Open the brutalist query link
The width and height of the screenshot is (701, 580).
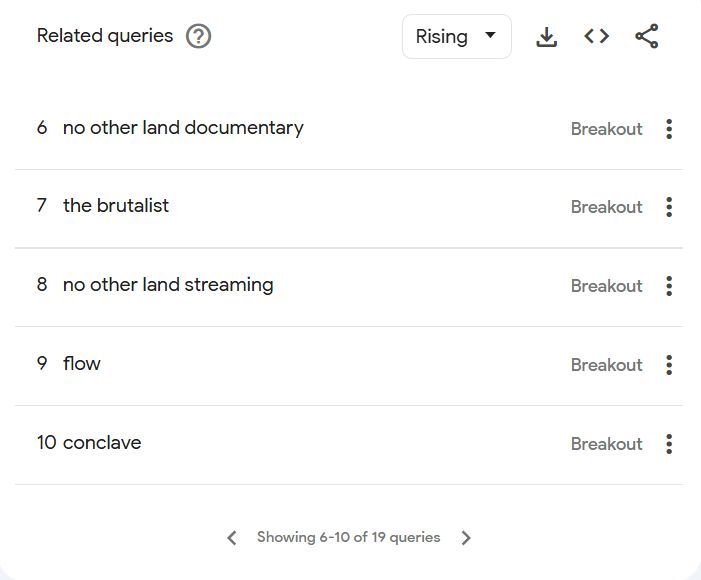pos(116,206)
